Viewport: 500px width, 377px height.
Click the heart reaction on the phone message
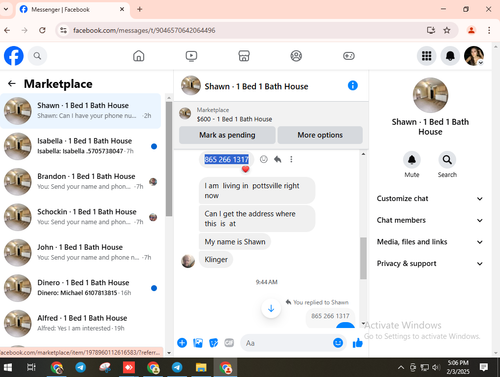point(246,169)
